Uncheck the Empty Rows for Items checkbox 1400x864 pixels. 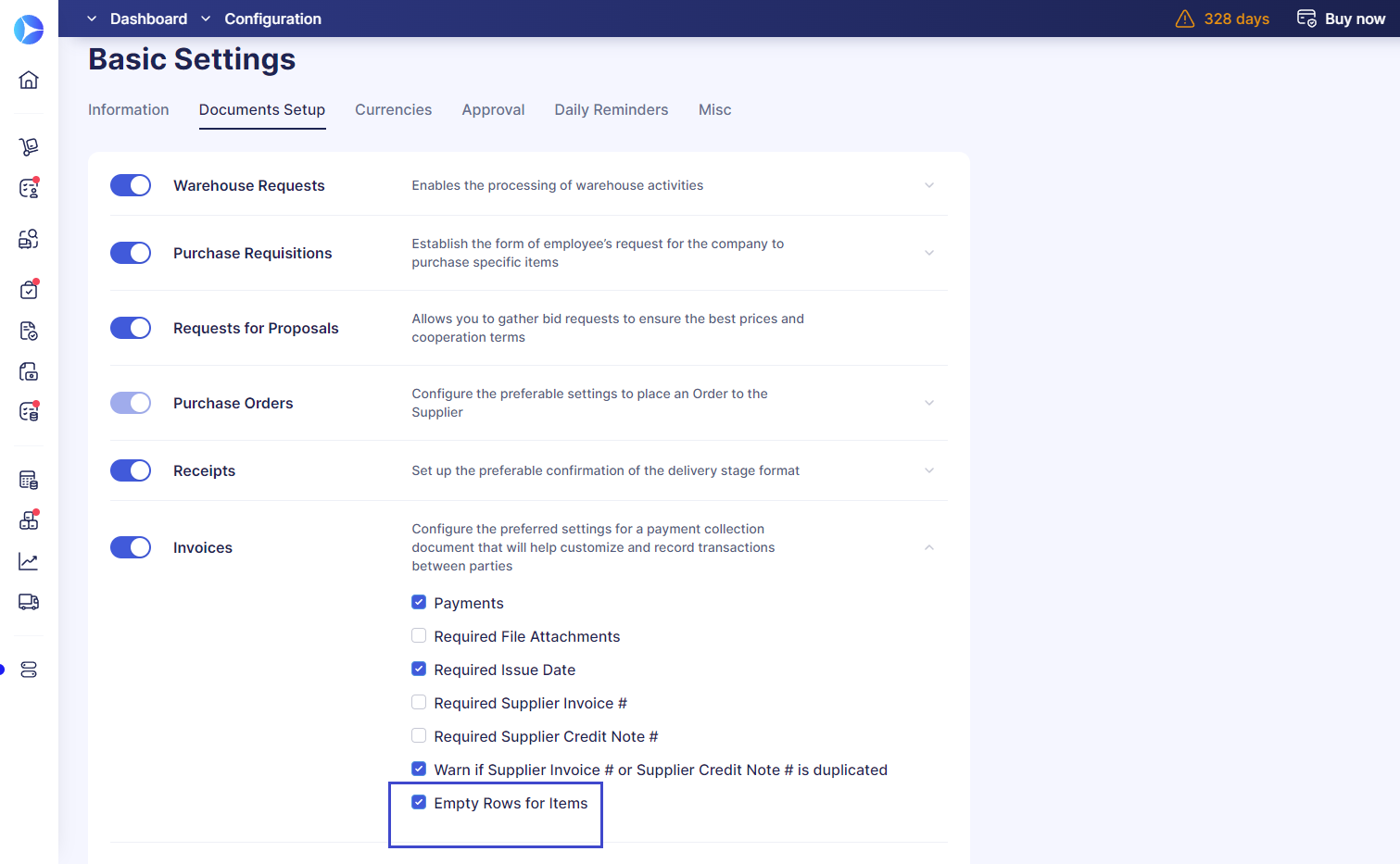pos(419,803)
